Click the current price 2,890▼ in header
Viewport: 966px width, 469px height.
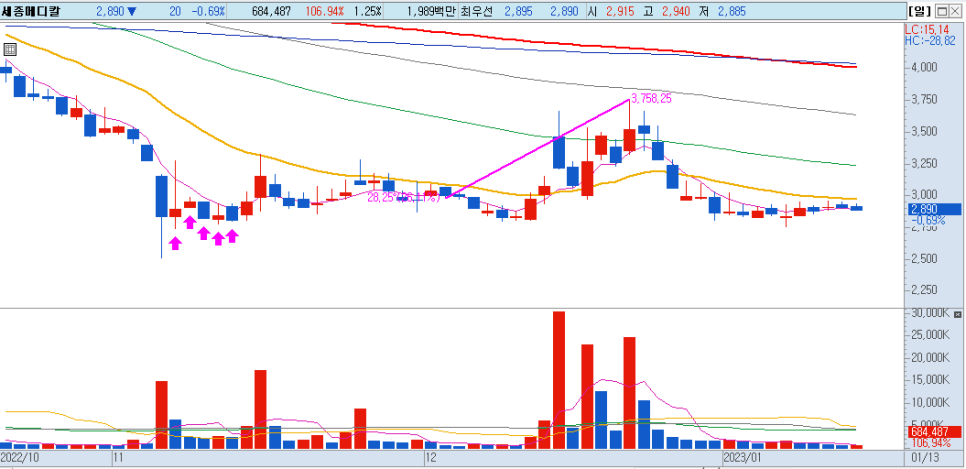coord(116,11)
